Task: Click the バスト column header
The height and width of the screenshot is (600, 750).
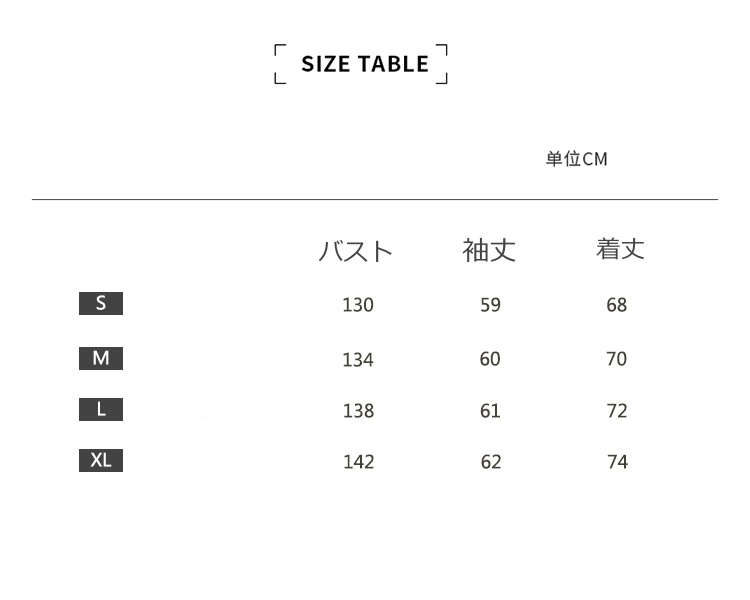Action: tap(355, 251)
